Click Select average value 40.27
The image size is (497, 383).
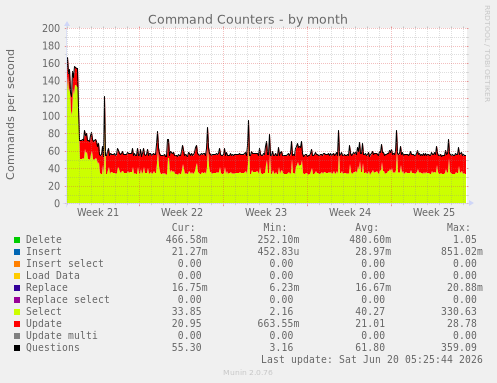point(370,311)
